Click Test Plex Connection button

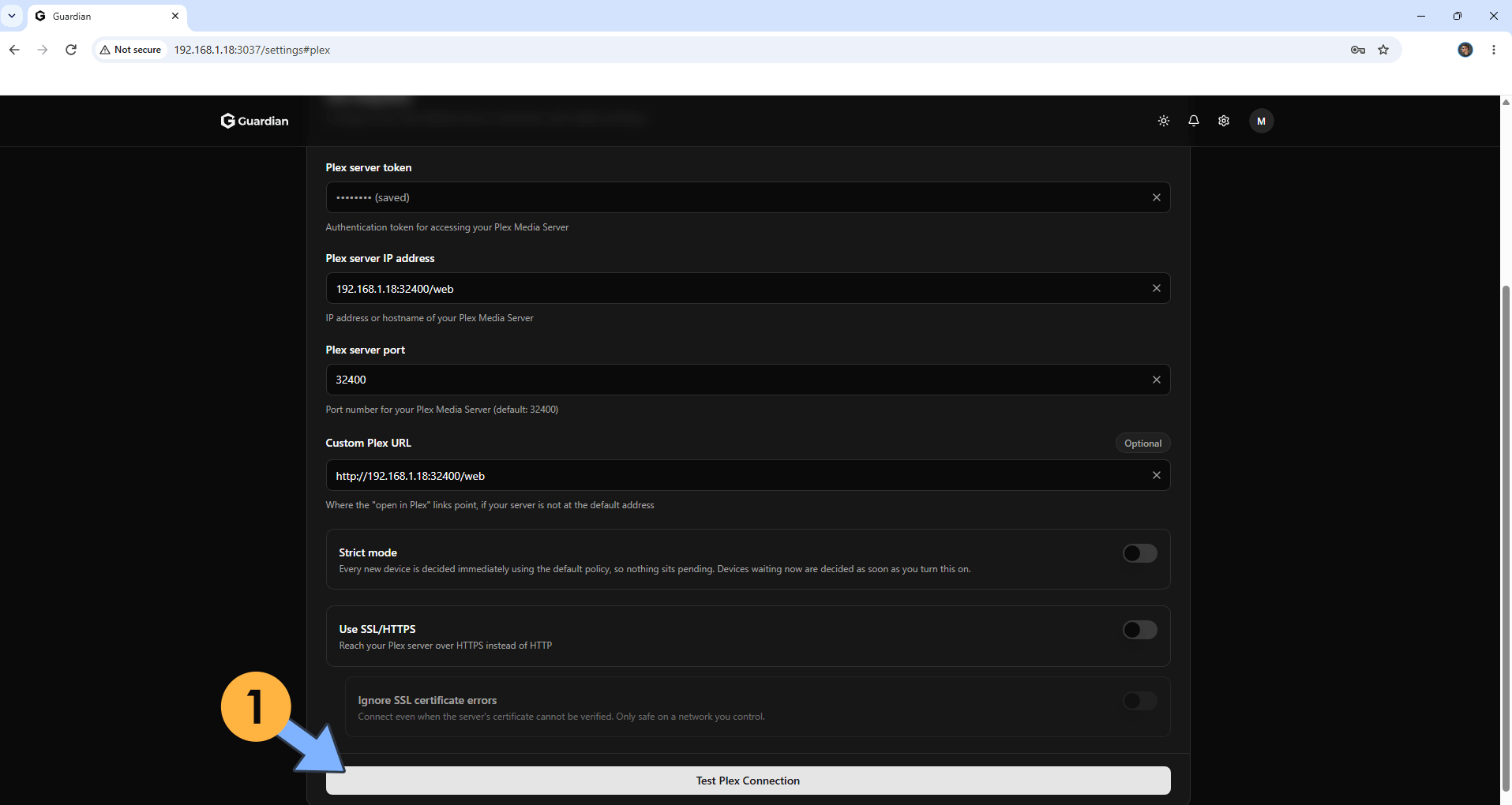click(x=748, y=781)
